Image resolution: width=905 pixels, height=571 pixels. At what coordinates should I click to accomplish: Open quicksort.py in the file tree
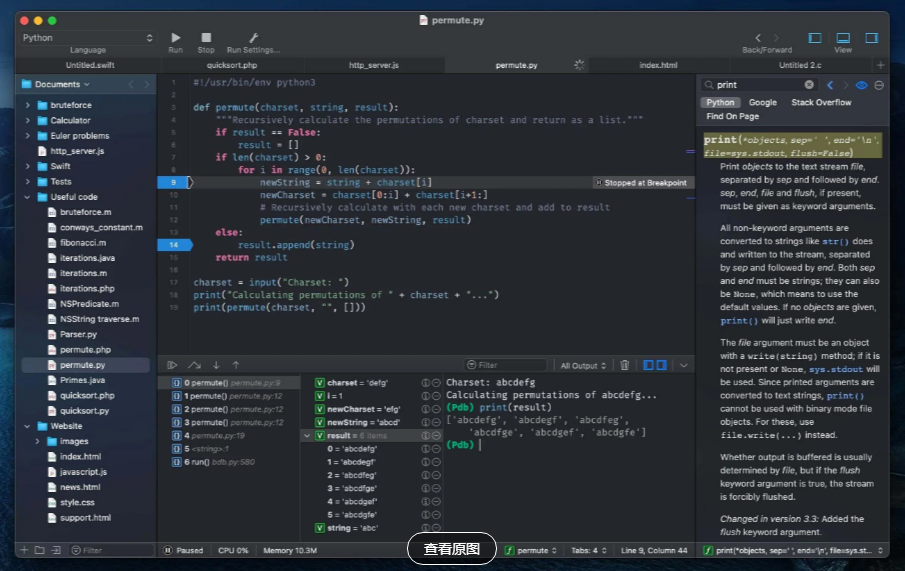(x=84, y=410)
